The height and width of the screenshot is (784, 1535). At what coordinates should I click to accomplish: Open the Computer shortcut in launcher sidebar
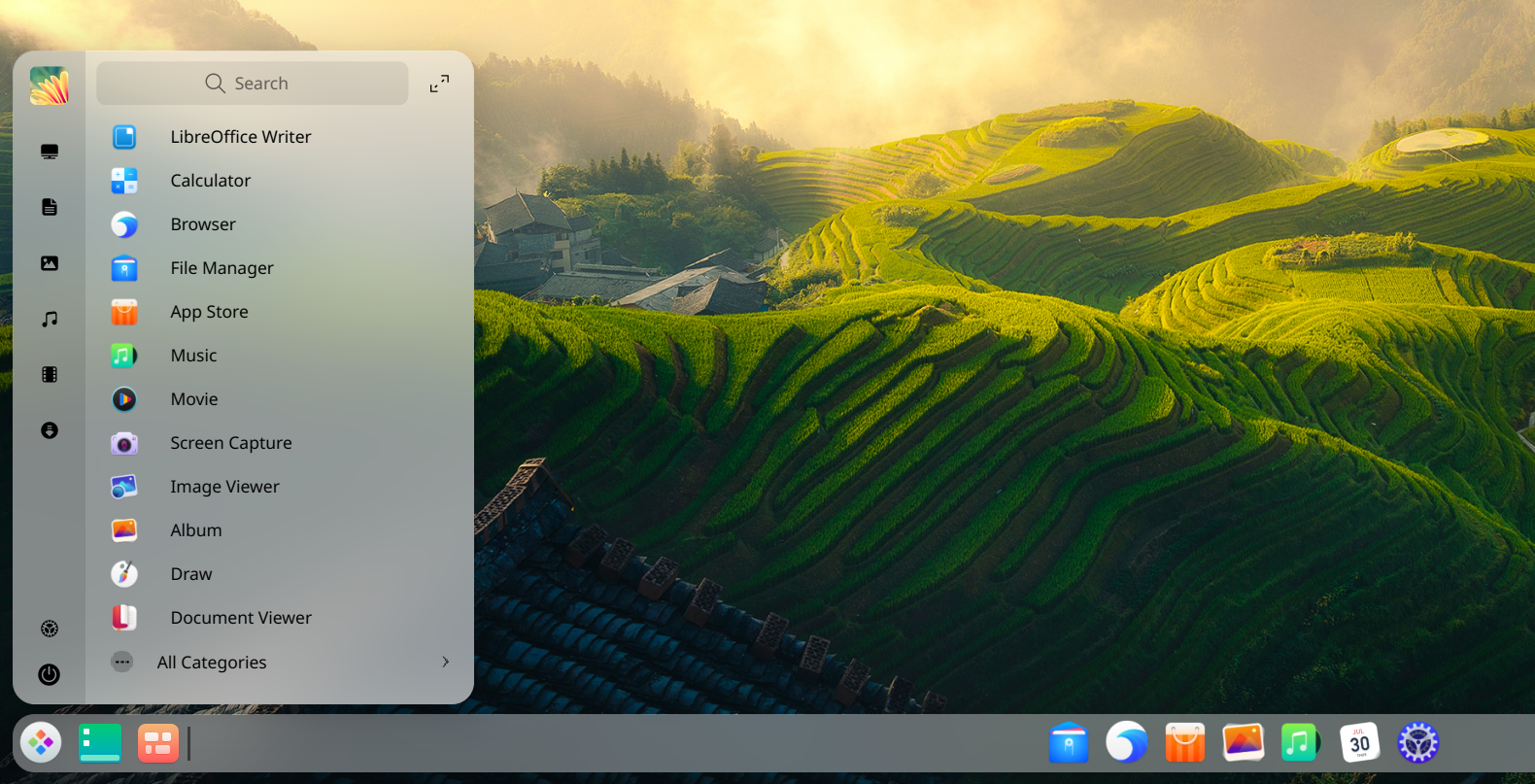coord(50,152)
